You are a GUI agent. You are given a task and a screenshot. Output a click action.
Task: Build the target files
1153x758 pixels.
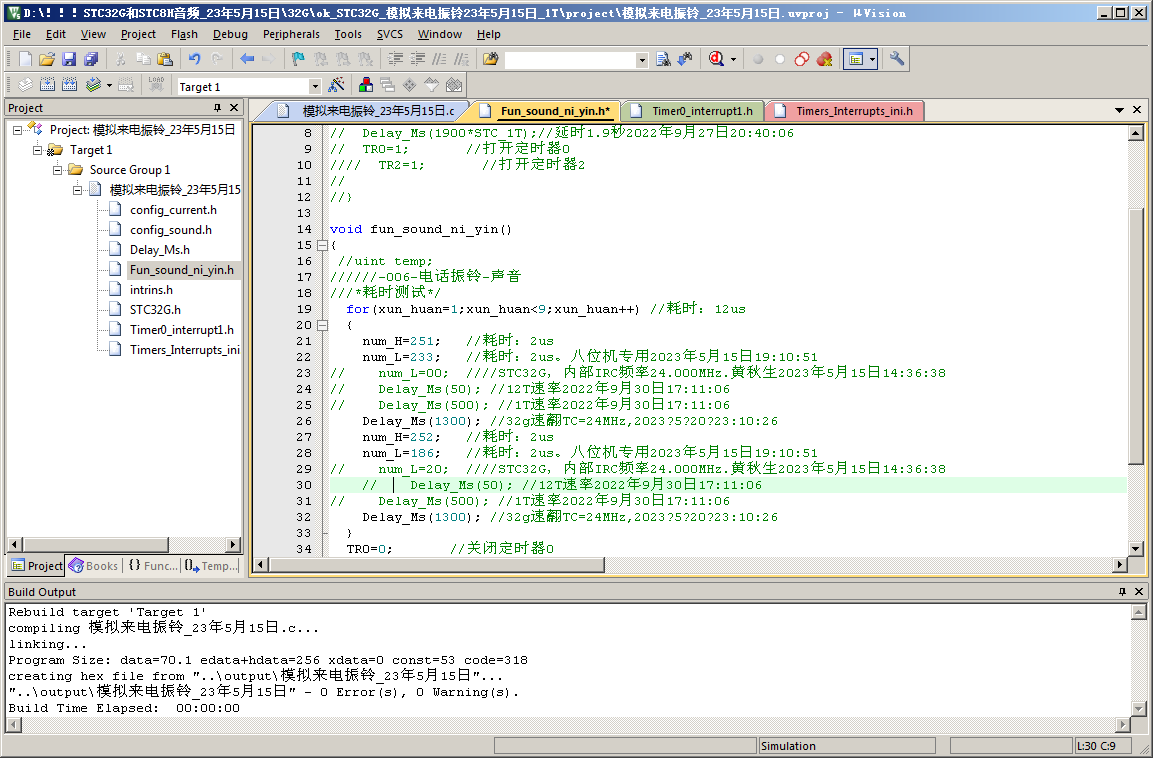click(47, 85)
